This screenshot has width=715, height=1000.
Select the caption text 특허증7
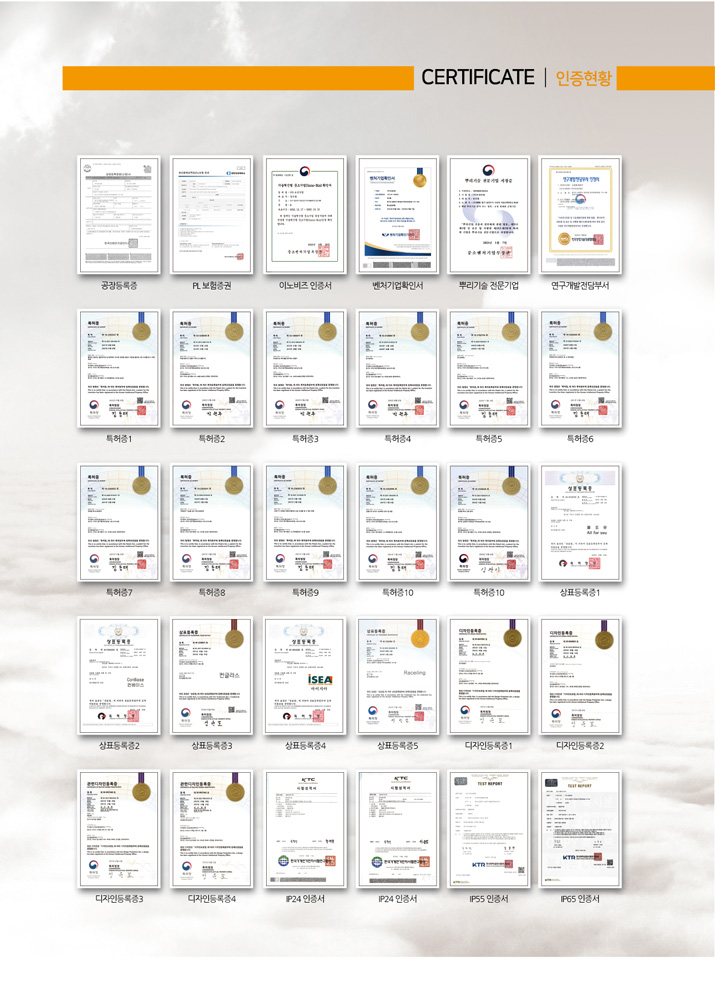click(119, 592)
